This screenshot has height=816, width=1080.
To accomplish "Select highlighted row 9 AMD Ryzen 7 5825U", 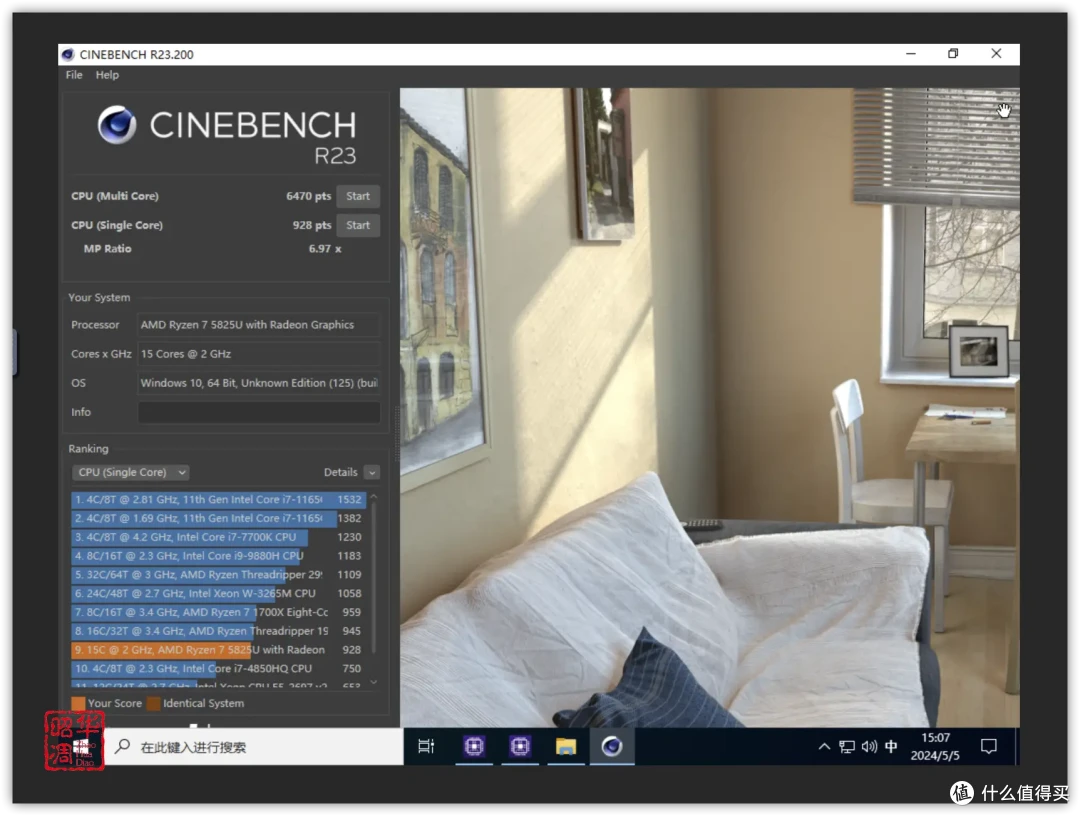I will click(x=218, y=649).
